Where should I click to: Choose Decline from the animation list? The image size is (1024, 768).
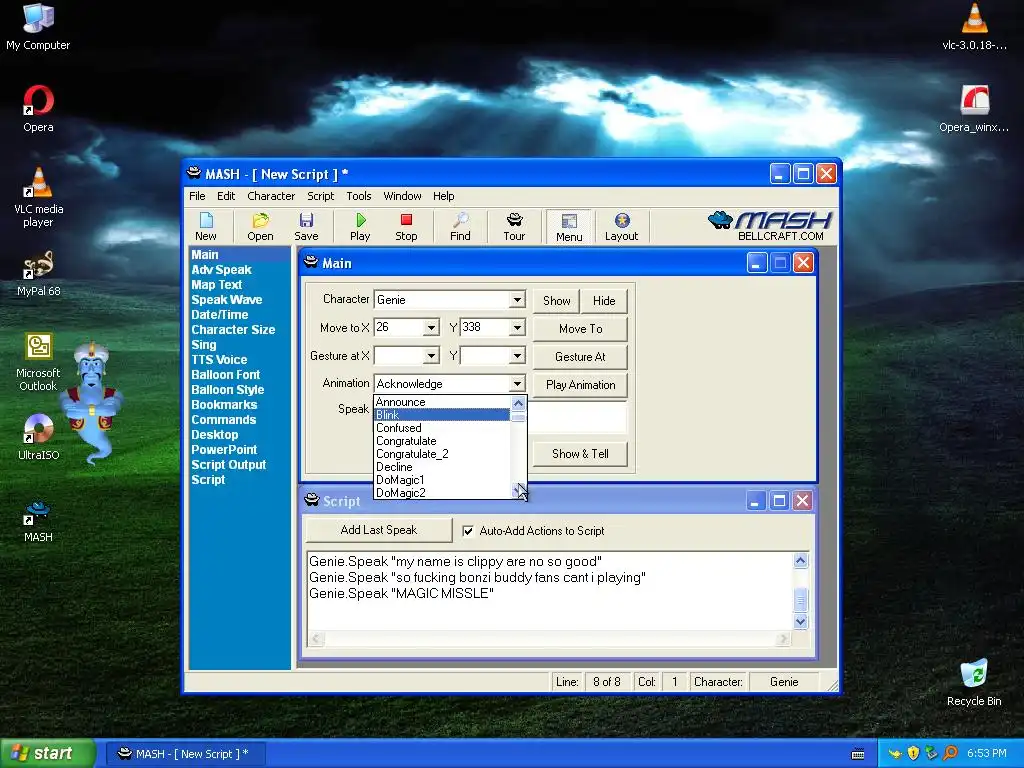[x=441, y=467]
